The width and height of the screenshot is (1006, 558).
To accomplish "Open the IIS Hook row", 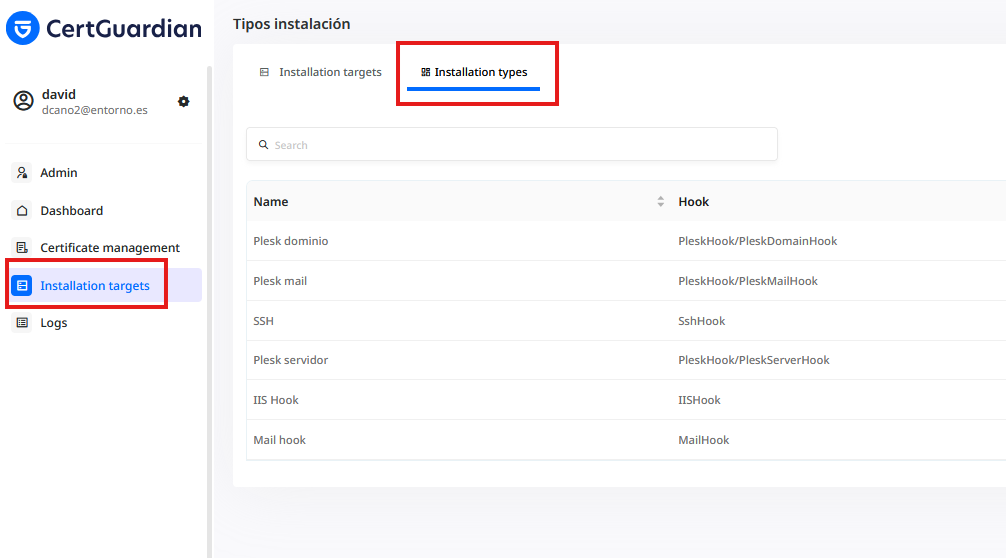I will [626, 400].
